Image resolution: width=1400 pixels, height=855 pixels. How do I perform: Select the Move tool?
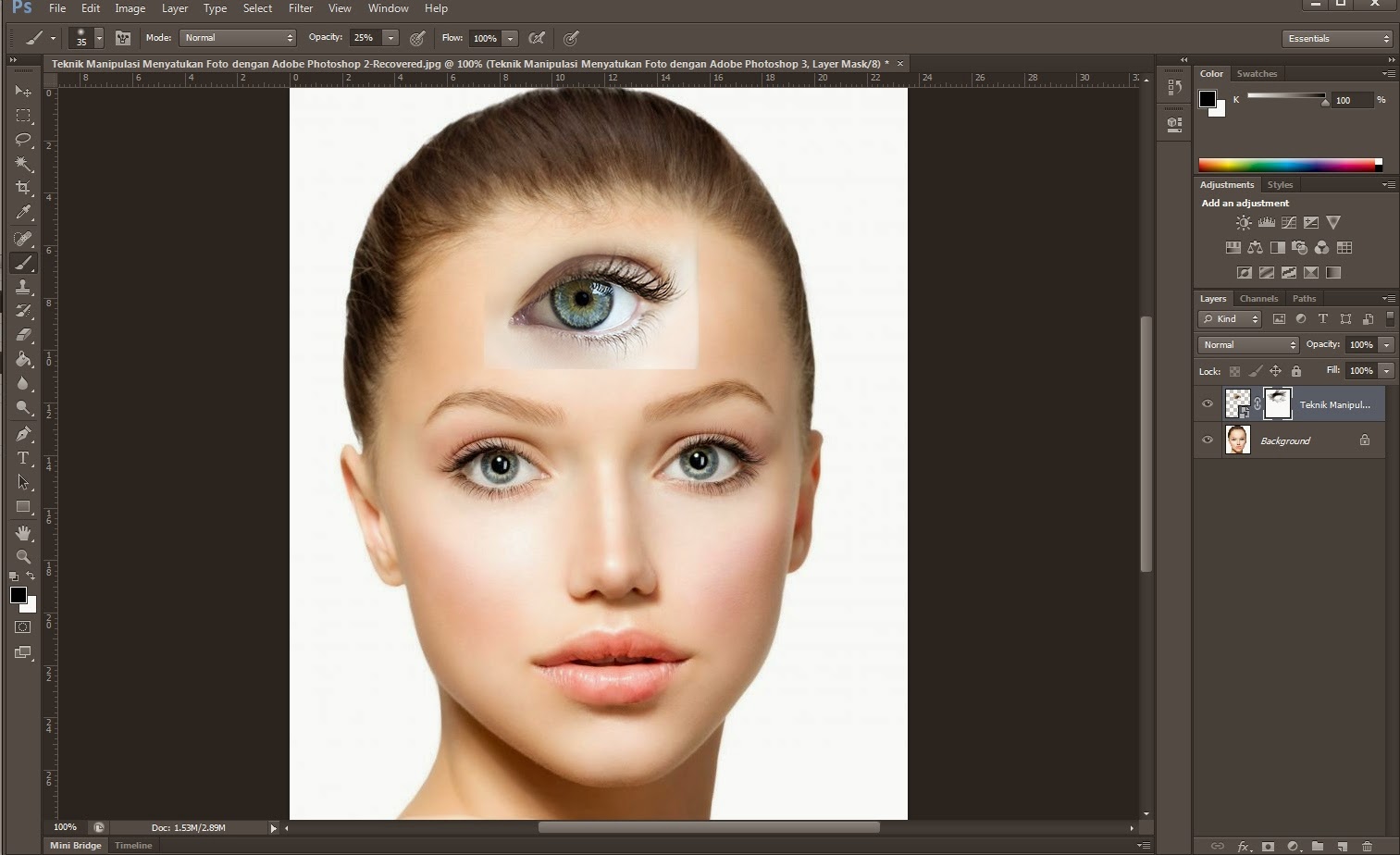[x=22, y=91]
